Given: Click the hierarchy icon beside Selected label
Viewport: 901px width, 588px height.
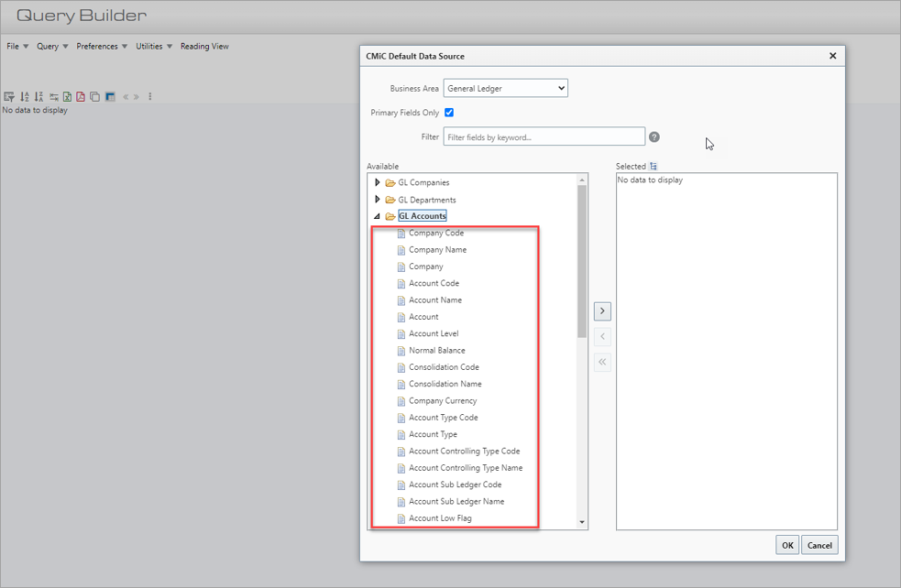Looking at the screenshot, I should pyautogui.click(x=653, y=166).
